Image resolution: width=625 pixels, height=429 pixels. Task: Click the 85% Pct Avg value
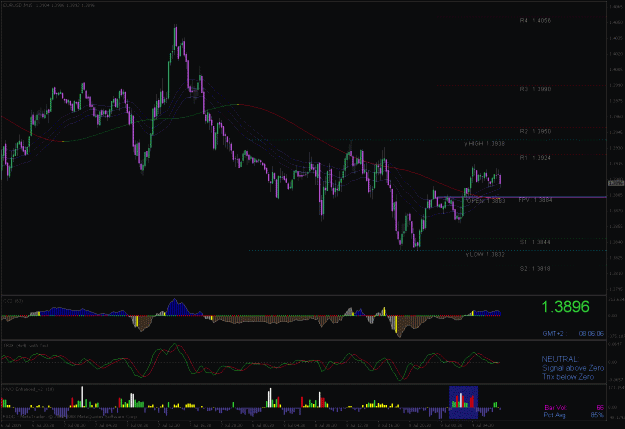click(597, 415)
